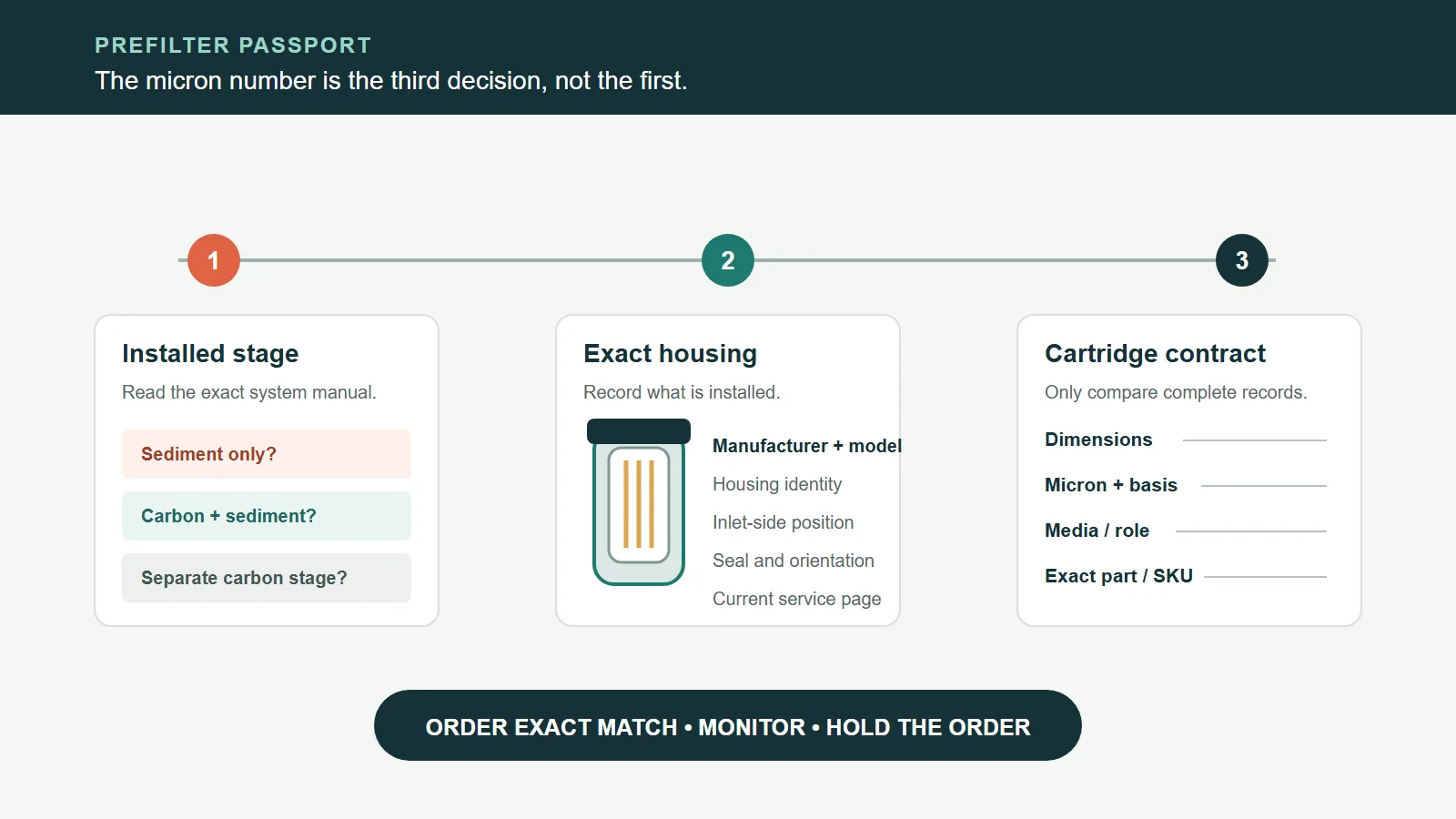
Task: Click the 'Manufacturer + model' item
Action: click(x=807, y=446)
